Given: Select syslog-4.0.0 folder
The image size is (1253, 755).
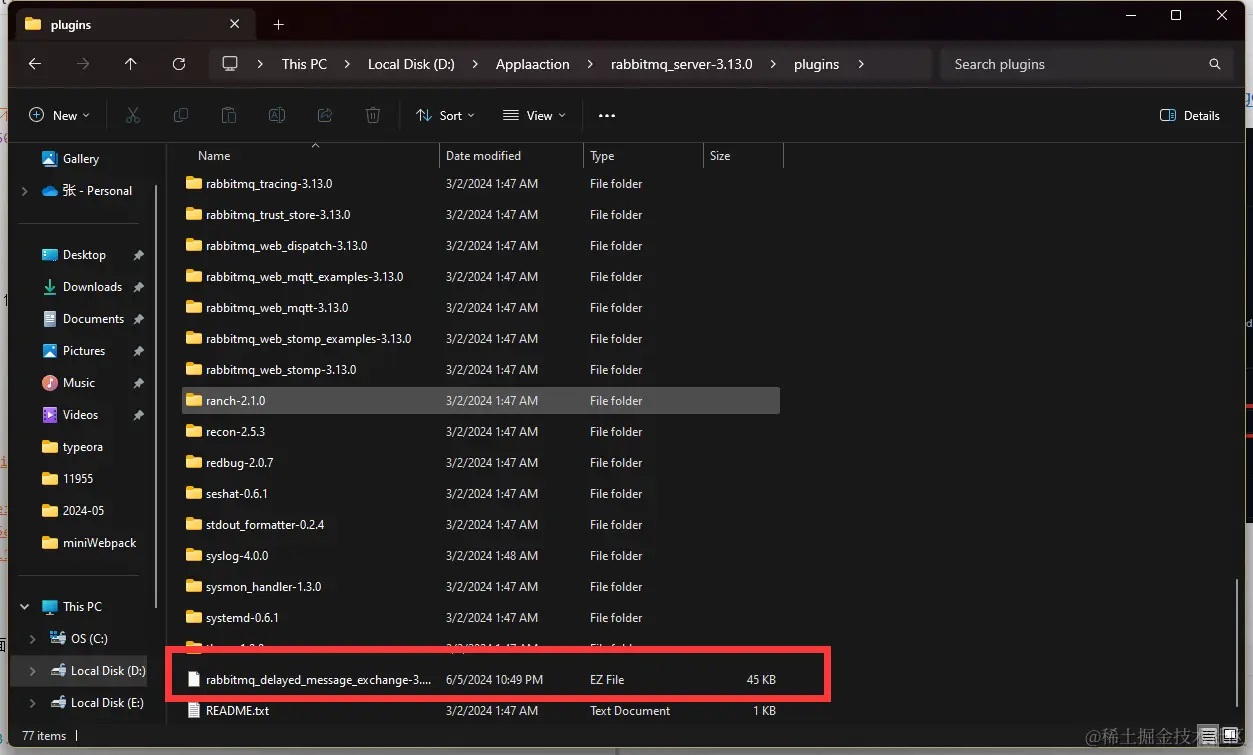Looking at the screenshot, I should click(x=480, y=555).
